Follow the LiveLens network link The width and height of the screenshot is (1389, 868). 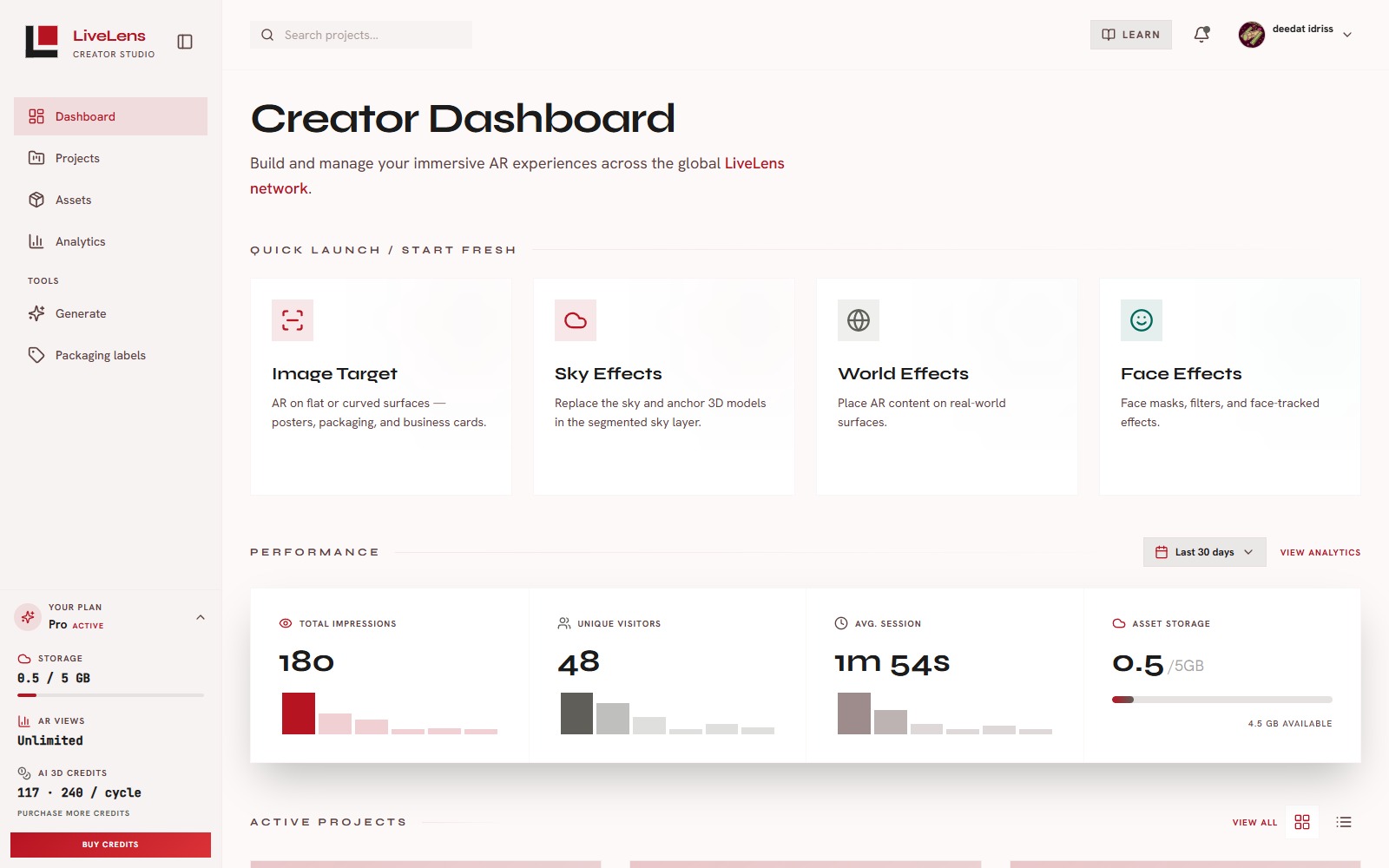(x=754, y=163)
